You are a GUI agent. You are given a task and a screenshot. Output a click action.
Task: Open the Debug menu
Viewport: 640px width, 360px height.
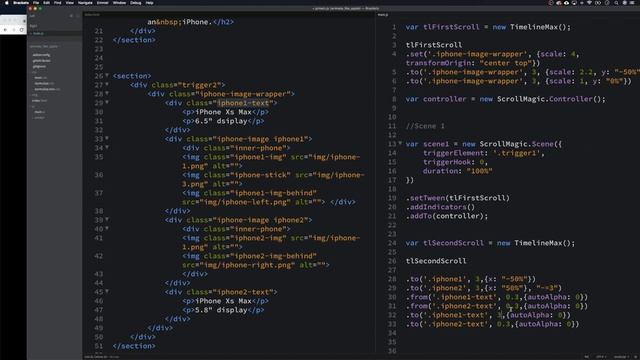136,2
